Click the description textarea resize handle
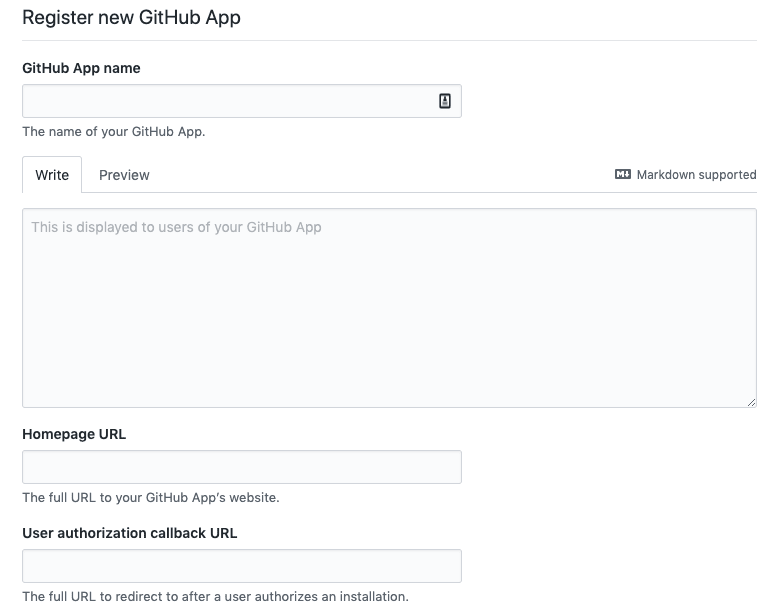The height and width of the screenshot is (616, 770). [751, 402]
